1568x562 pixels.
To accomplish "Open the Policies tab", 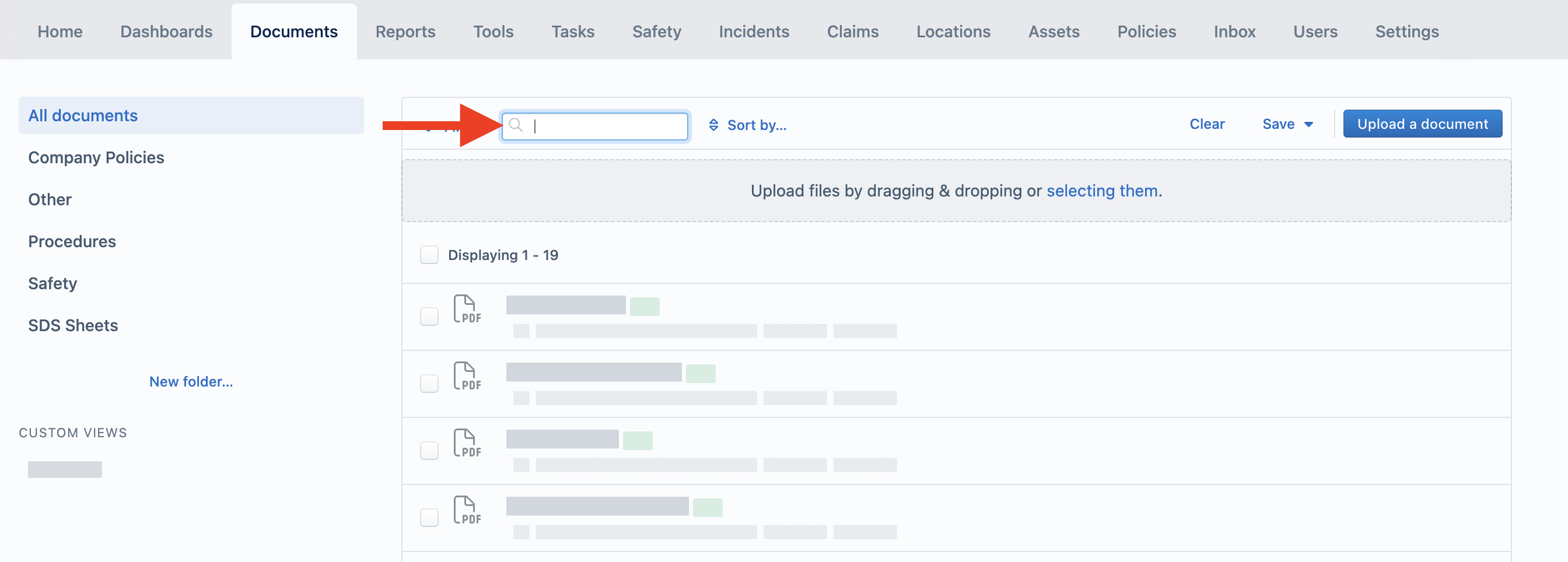I will 1147,31.
